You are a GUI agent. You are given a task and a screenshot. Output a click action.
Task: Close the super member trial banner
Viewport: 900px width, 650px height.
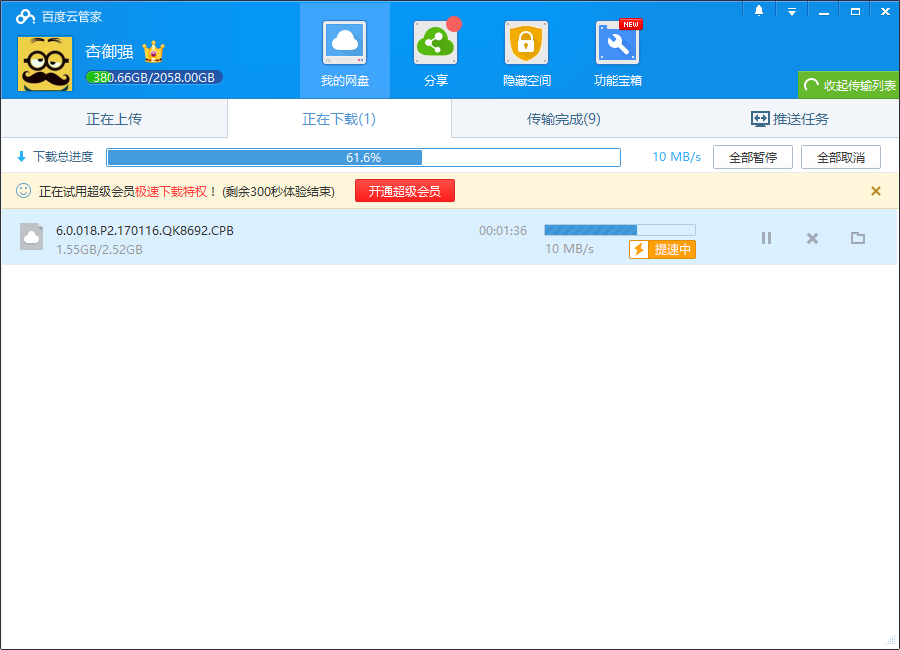coord(875,191)
